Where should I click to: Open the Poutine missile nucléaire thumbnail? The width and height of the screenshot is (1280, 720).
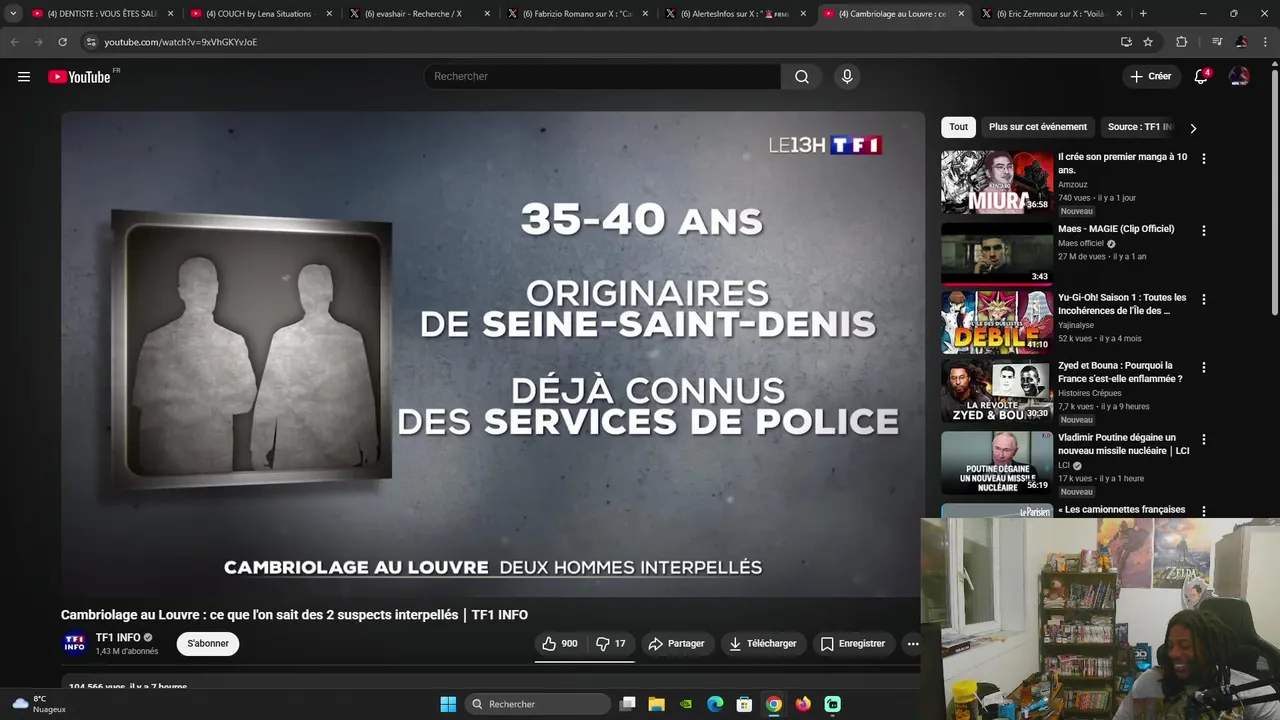[997, 463]
